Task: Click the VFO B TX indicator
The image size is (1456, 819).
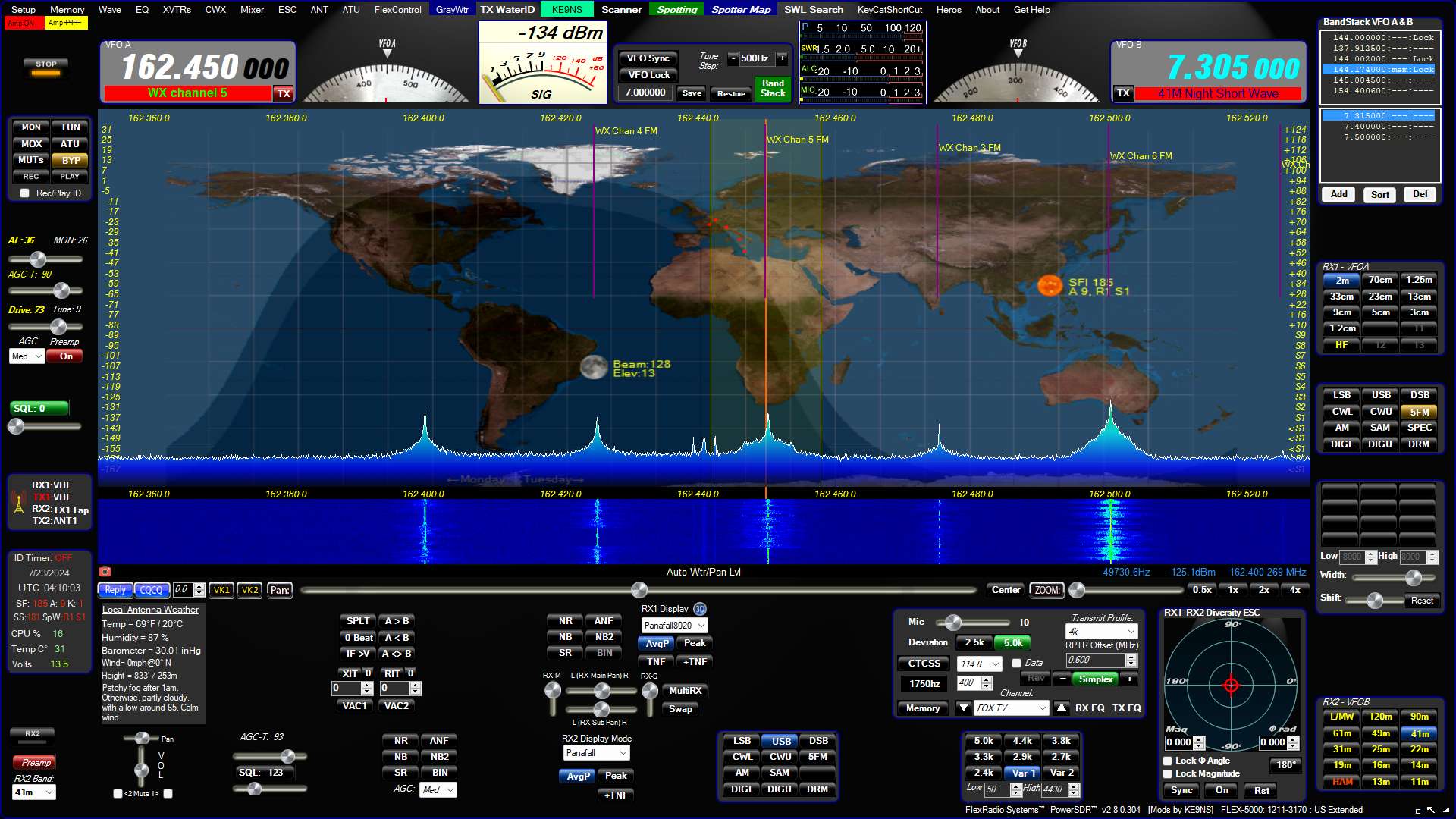Action: pyautogui.click(x=1123, y=93)
